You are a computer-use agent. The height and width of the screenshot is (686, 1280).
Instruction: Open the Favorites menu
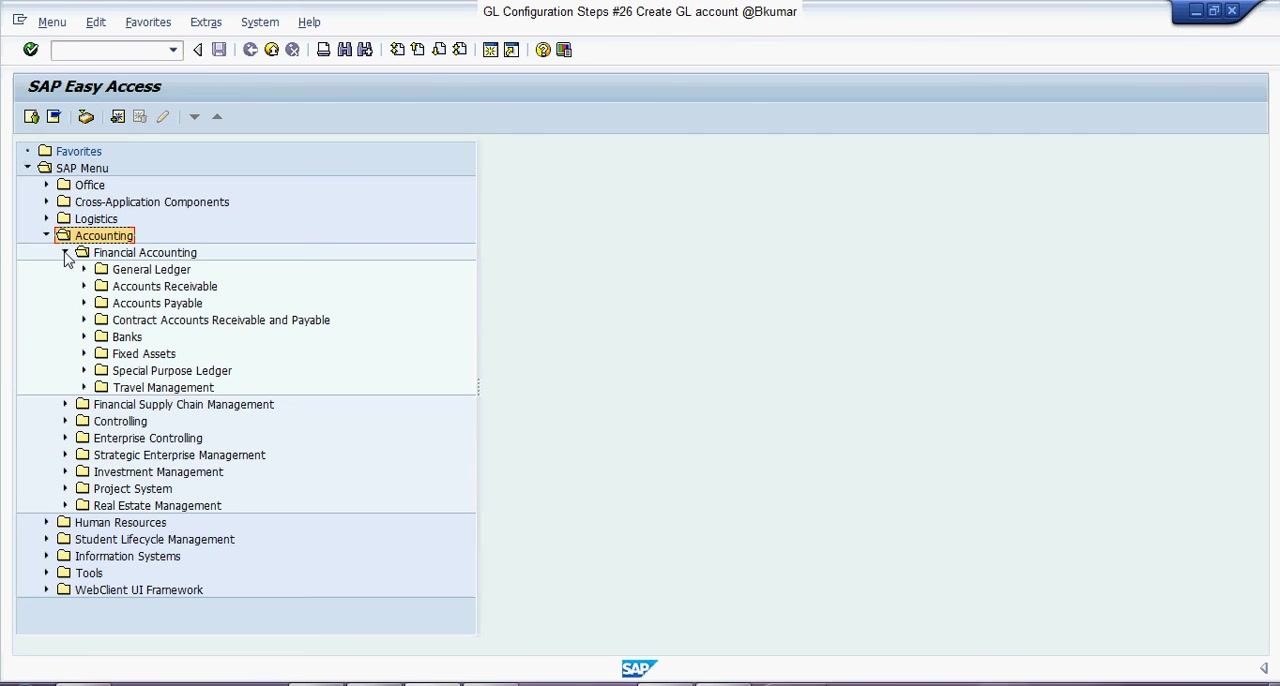[148, 22]
